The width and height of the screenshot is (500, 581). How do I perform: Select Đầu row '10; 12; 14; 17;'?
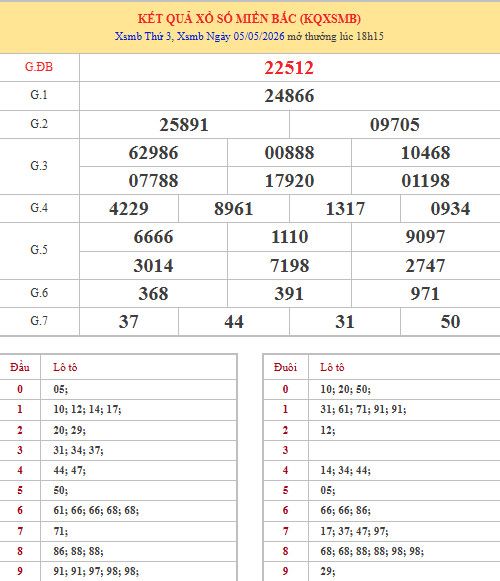87,409
